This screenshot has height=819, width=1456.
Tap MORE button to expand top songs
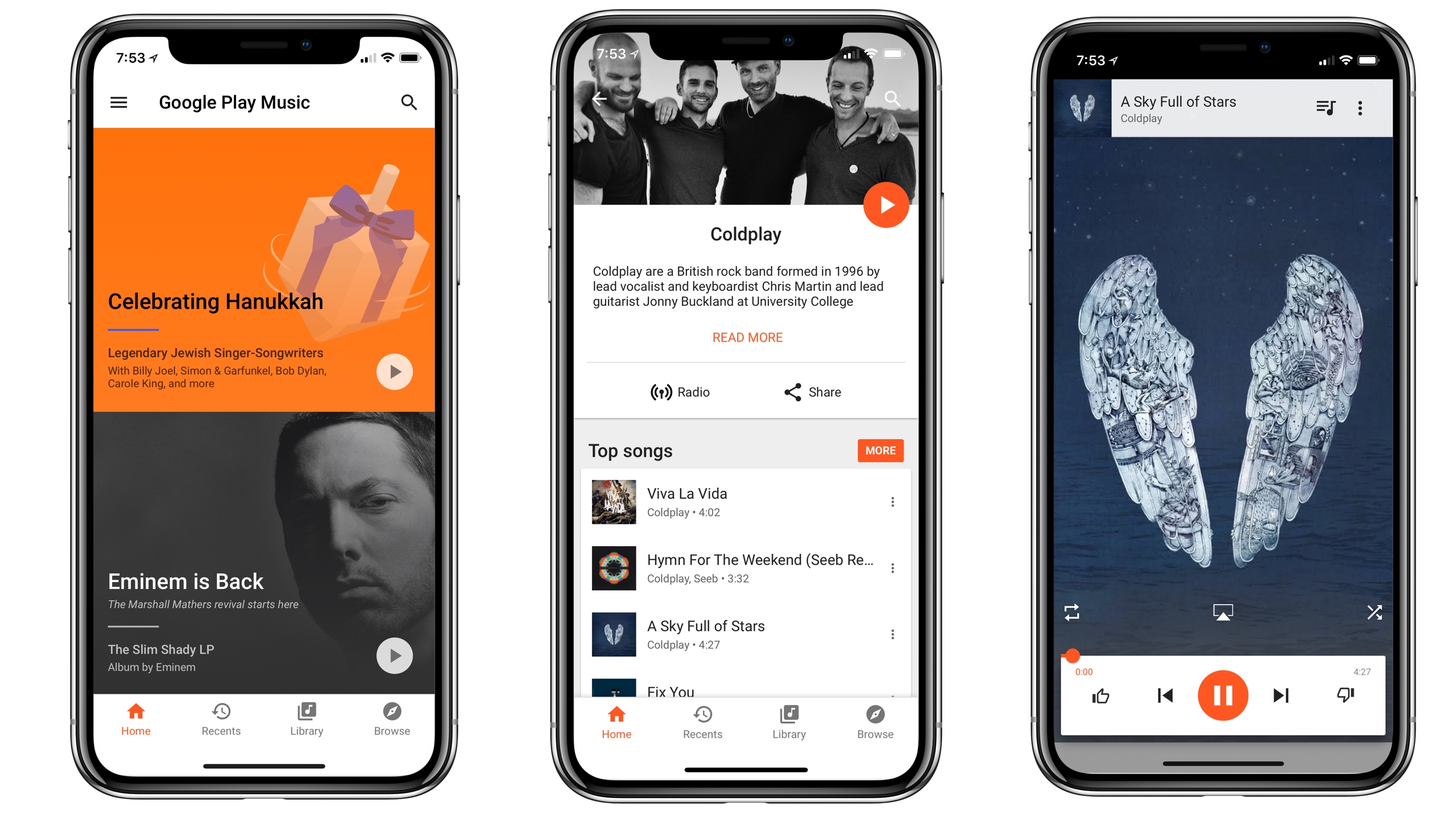(879, 450)
